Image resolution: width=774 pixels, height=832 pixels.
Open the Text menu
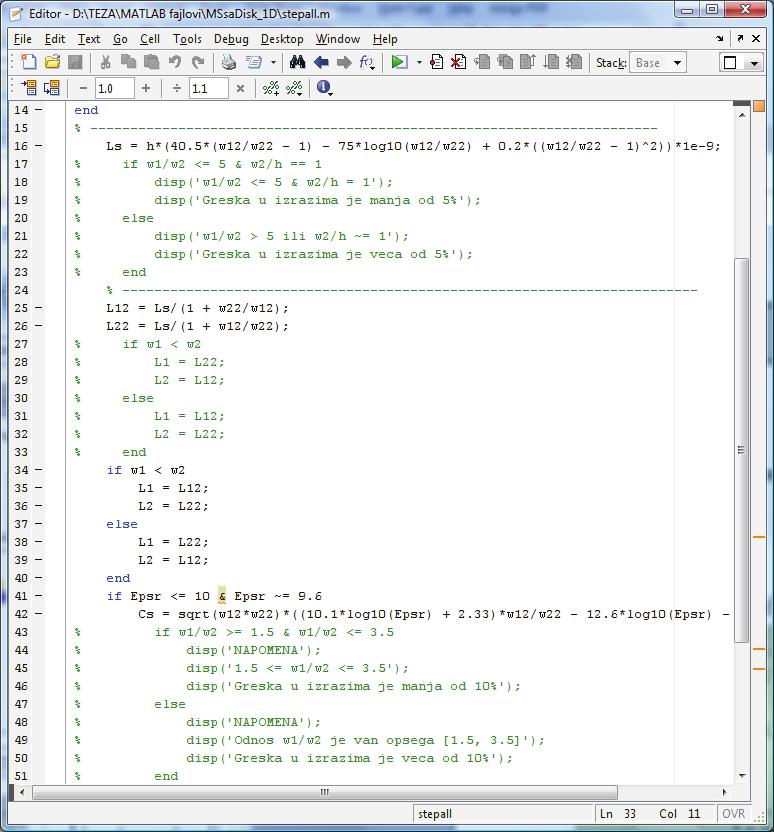pyautogui.click(x=89, y=39)
